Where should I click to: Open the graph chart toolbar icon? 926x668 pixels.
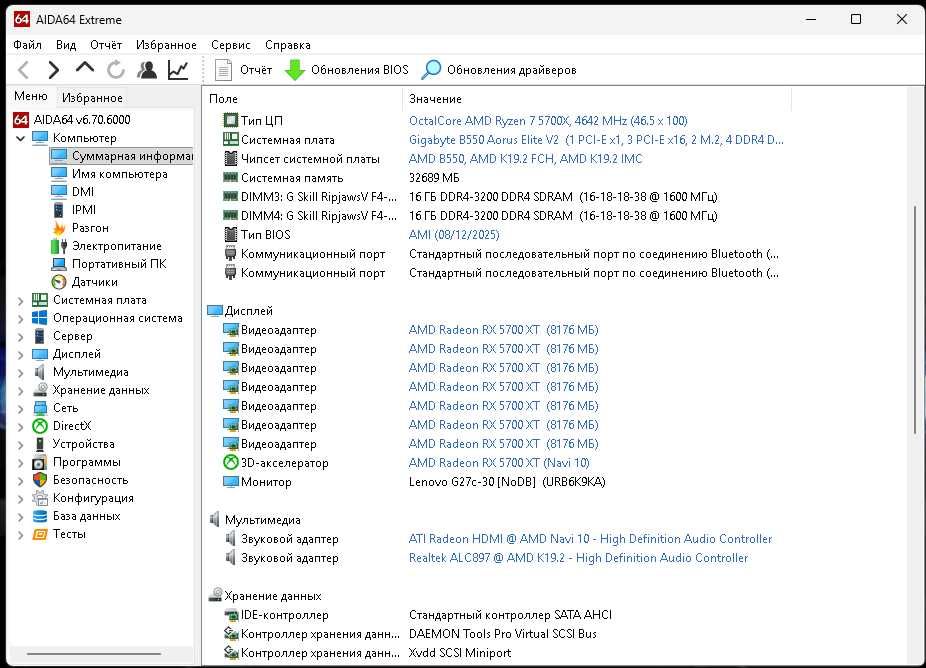178,70
